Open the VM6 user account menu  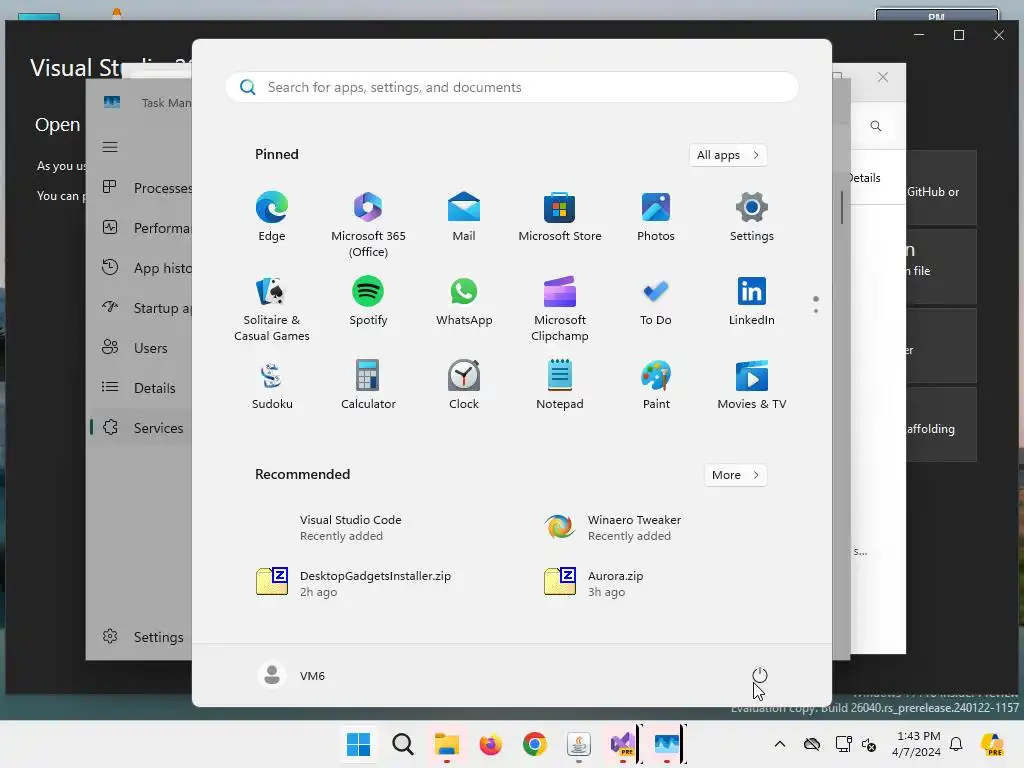tap(292, 675)
